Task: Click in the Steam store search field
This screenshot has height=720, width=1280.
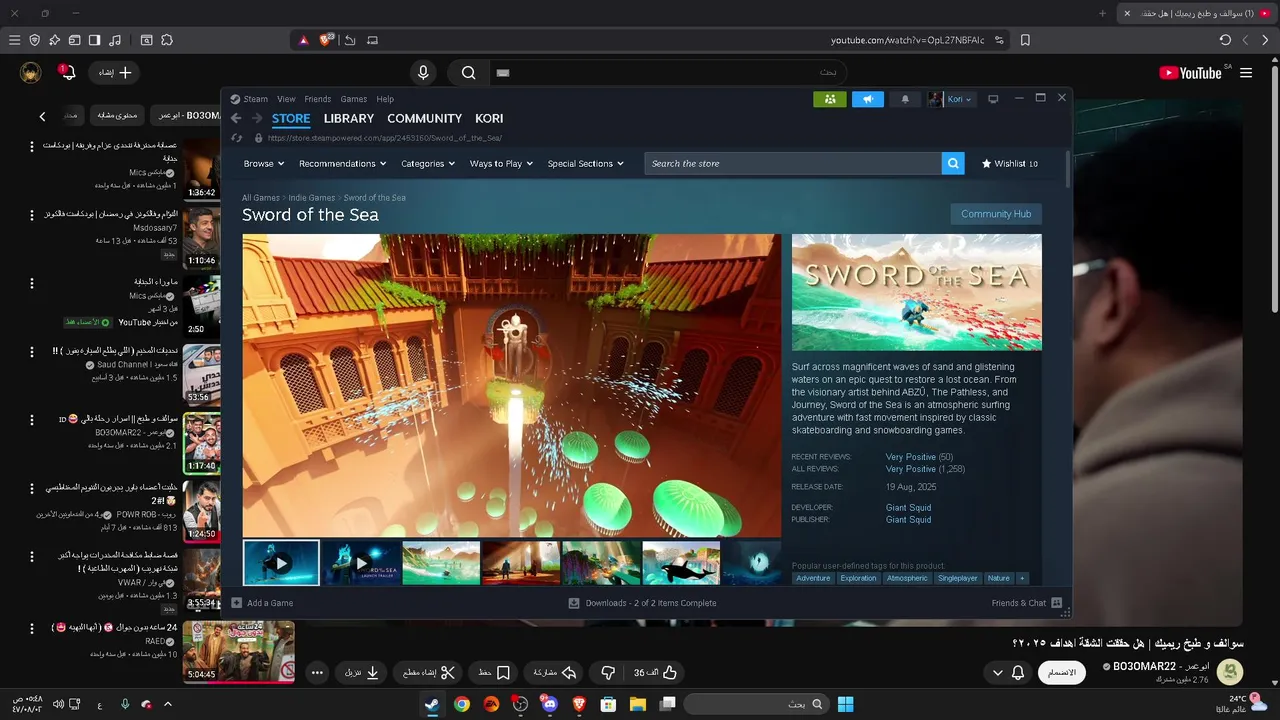Action: [793, 163]
